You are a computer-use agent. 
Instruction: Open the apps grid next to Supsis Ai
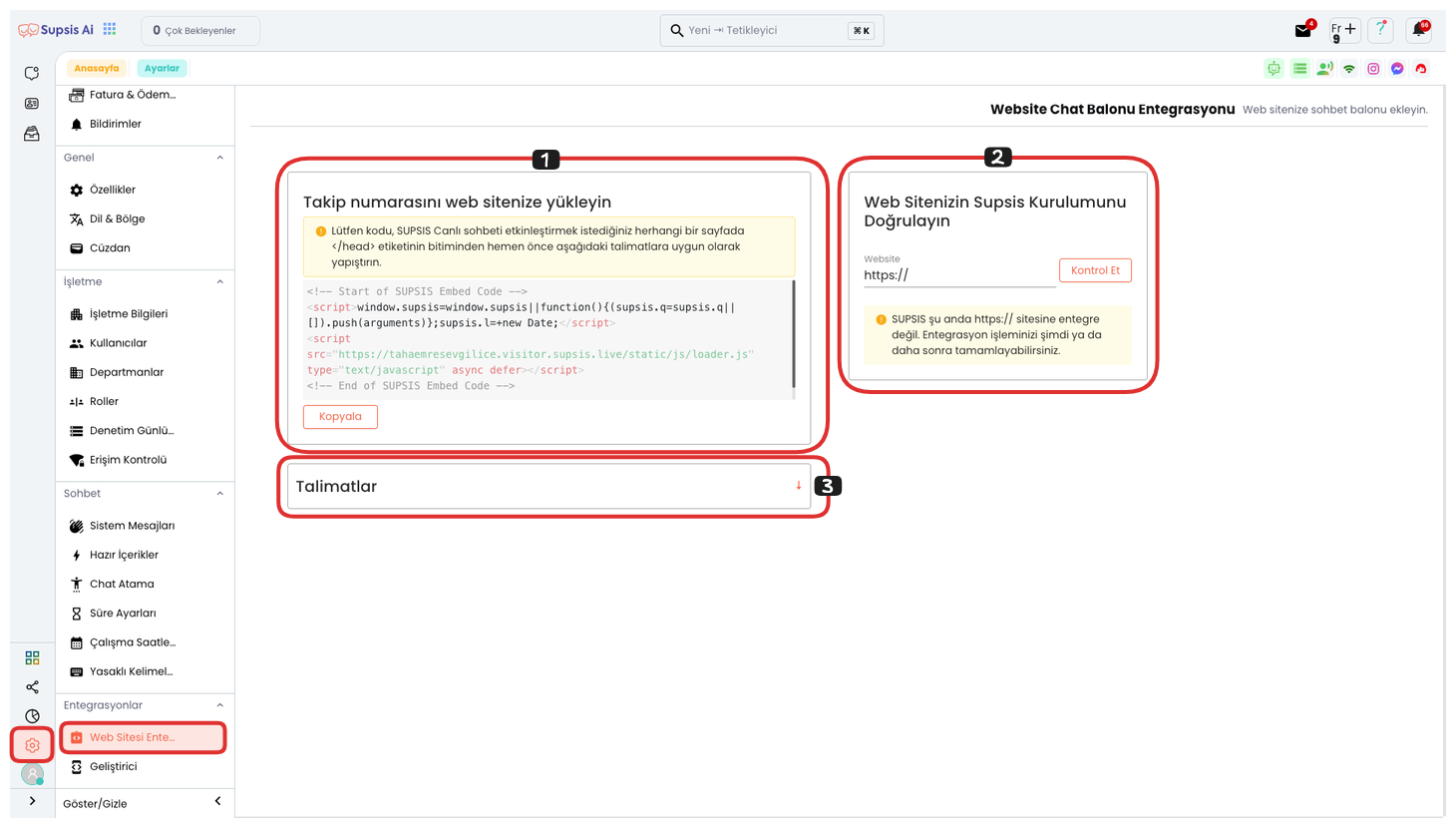tap(110, 30)
